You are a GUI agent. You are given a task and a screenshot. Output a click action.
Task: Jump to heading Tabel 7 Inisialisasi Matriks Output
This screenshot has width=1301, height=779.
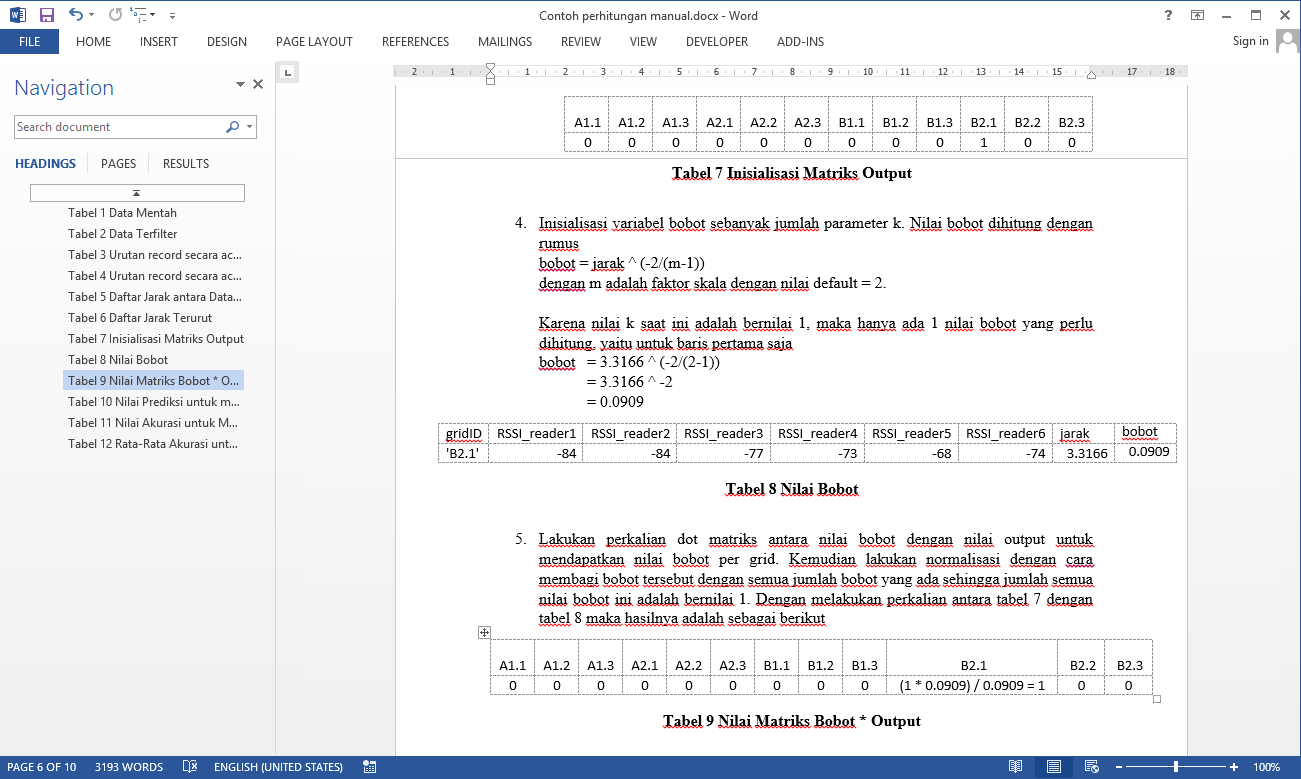click(155, 339)
